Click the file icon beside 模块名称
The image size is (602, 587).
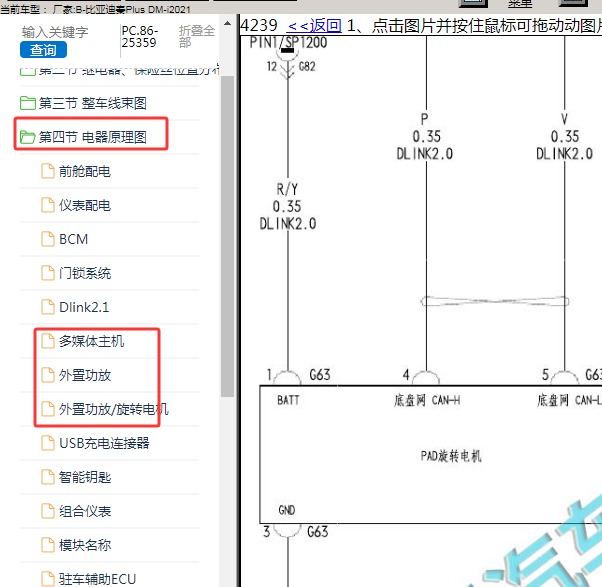tap(48, 545)
